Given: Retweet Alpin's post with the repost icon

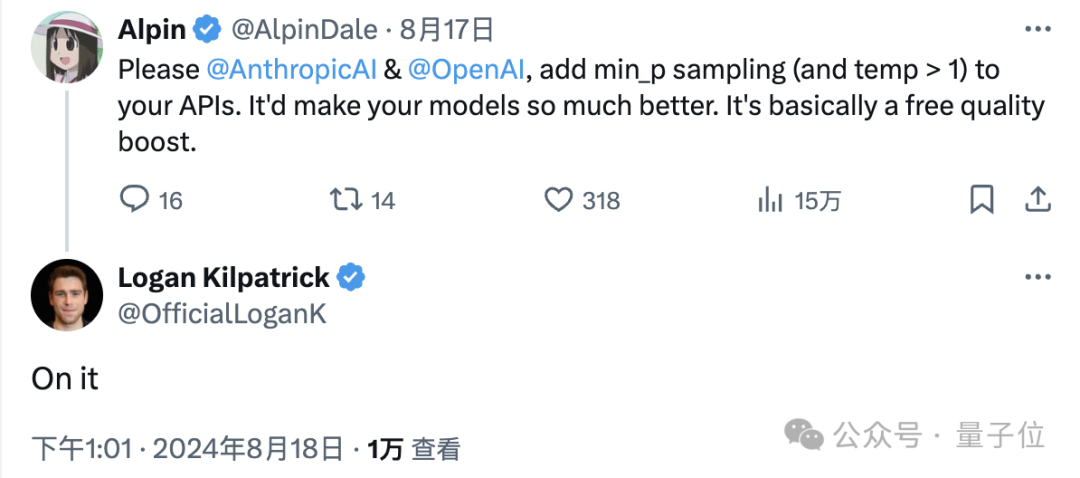Looking at the screenshot, I should [346, 200].
